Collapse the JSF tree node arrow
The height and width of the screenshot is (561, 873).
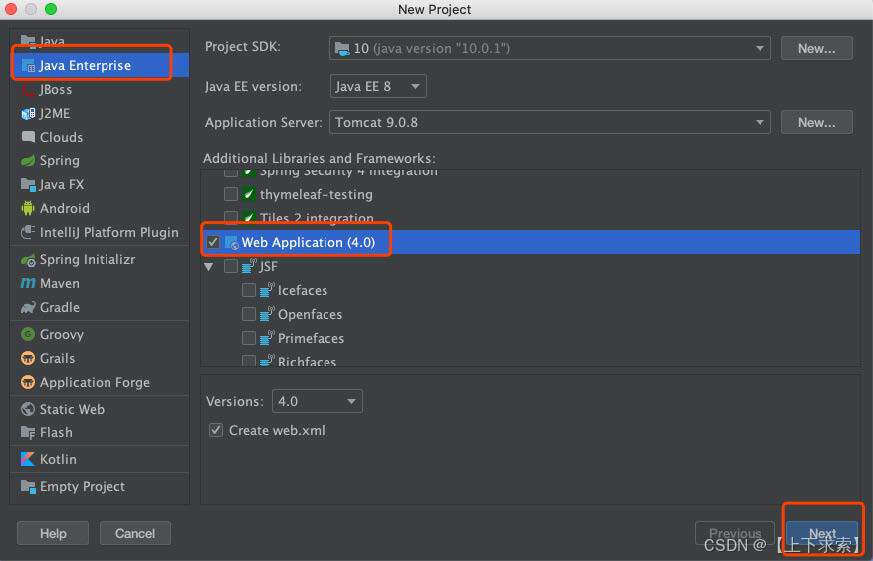[209, 267]
